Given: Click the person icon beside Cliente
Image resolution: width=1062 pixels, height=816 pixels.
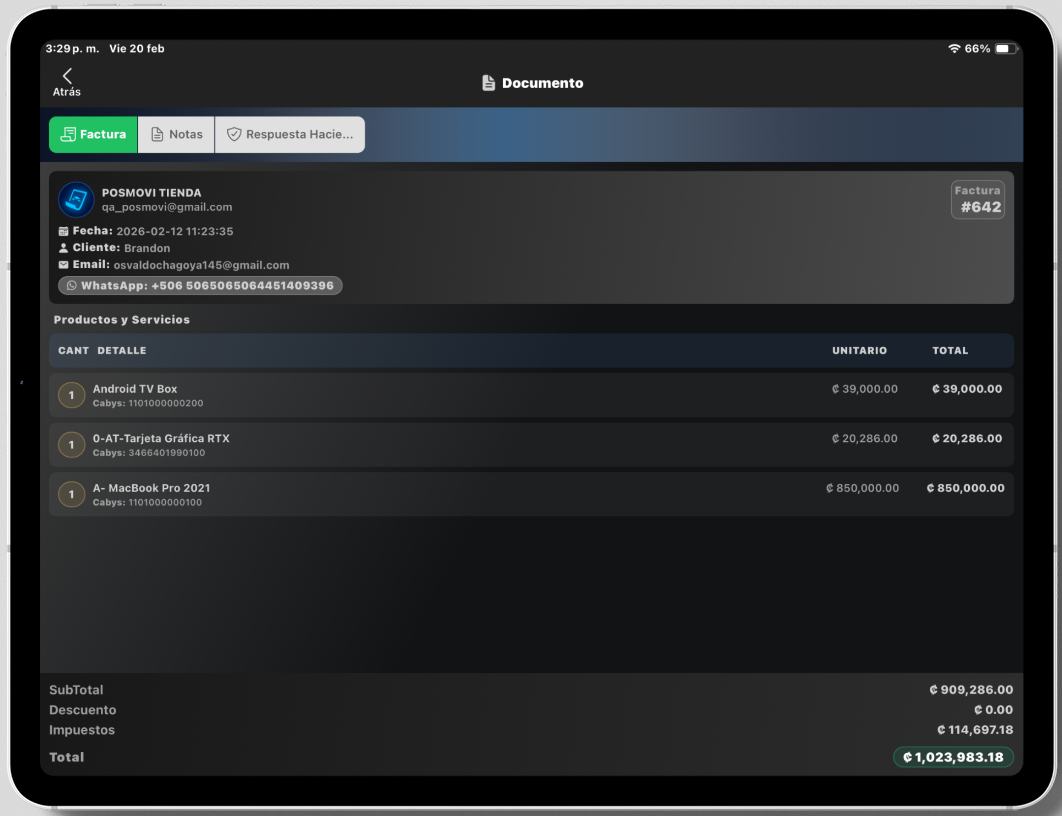Looking at the screenshot, I should point(64,248).
